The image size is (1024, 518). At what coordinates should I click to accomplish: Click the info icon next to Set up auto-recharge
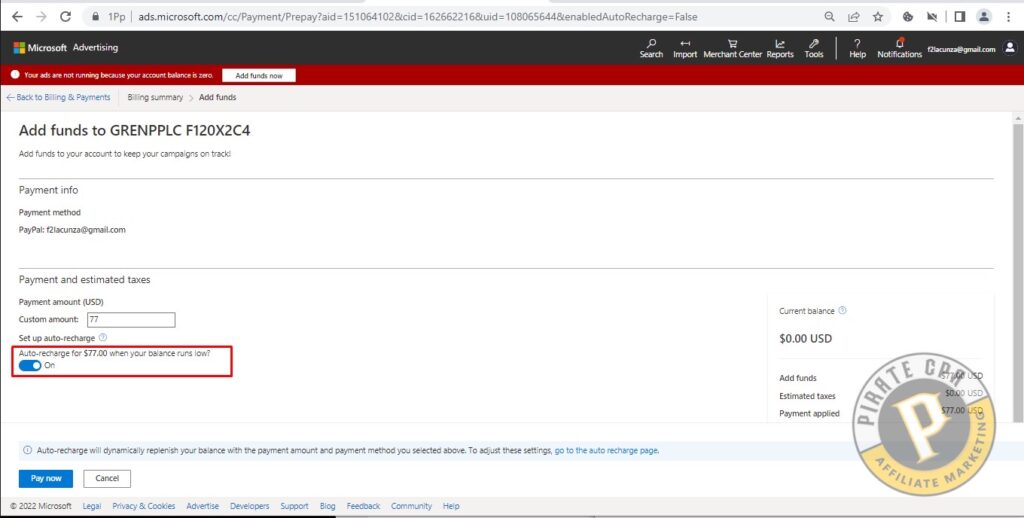point(103,338)
